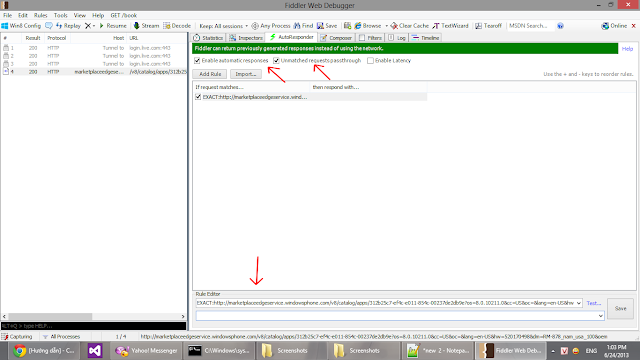The height and width of the screenshot is (360, 640).
Task: Toggle Enable automatic responses checkbox
Action: pyautogui.click(x=197, y=60)
